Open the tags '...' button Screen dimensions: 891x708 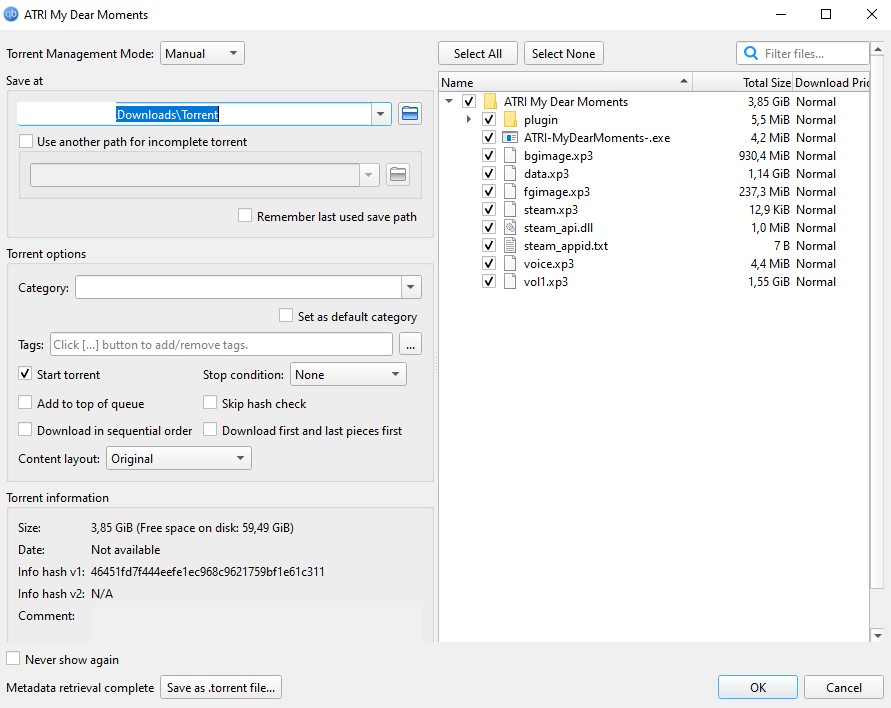click(x=411, y=344)
